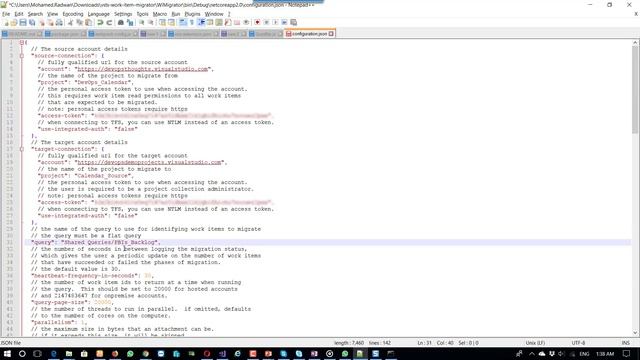Open the Encoding menu
Viewport: 640px width, 360px height.
point(73,14)
